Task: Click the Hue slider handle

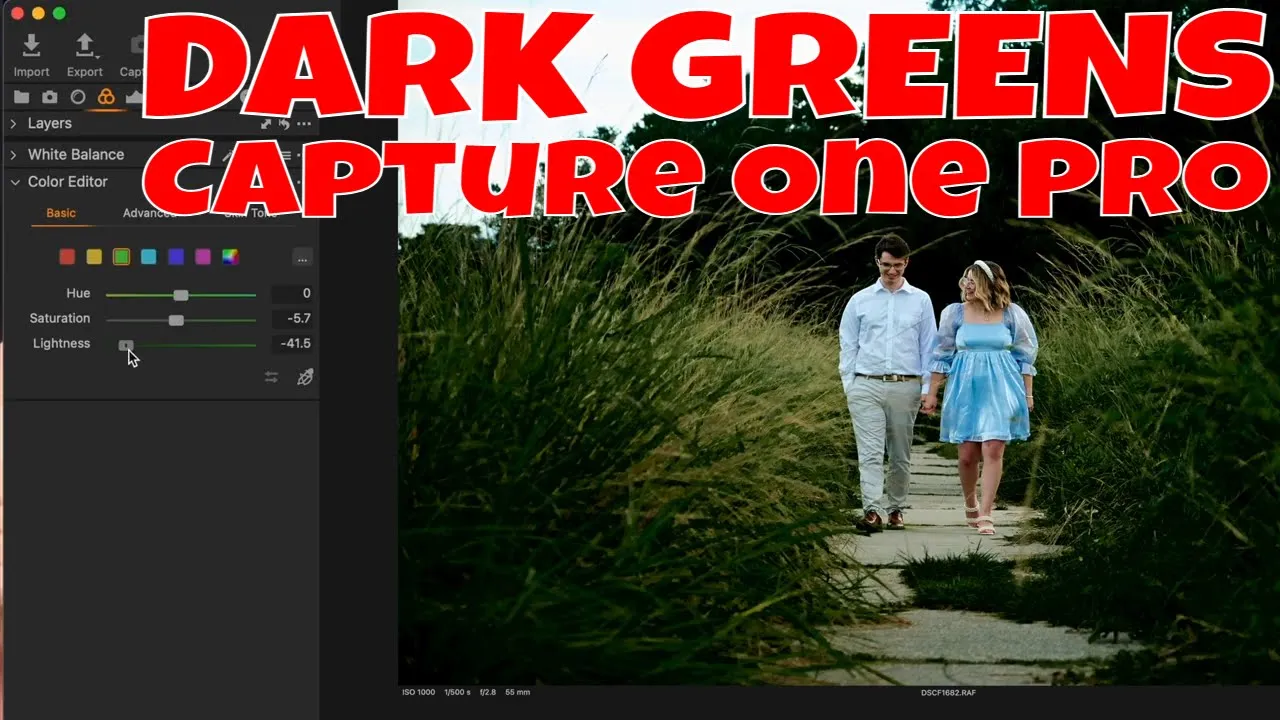Action: (181, 295)
